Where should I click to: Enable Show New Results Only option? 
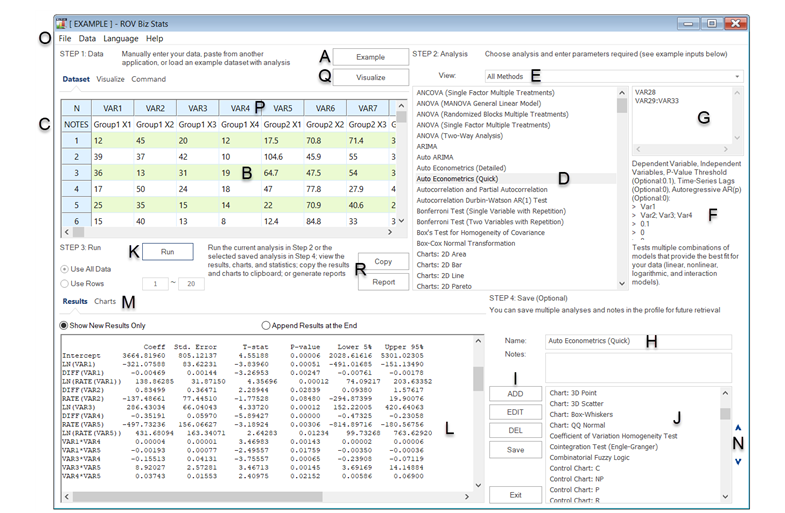pyautogui.click(x=65, y=325)
